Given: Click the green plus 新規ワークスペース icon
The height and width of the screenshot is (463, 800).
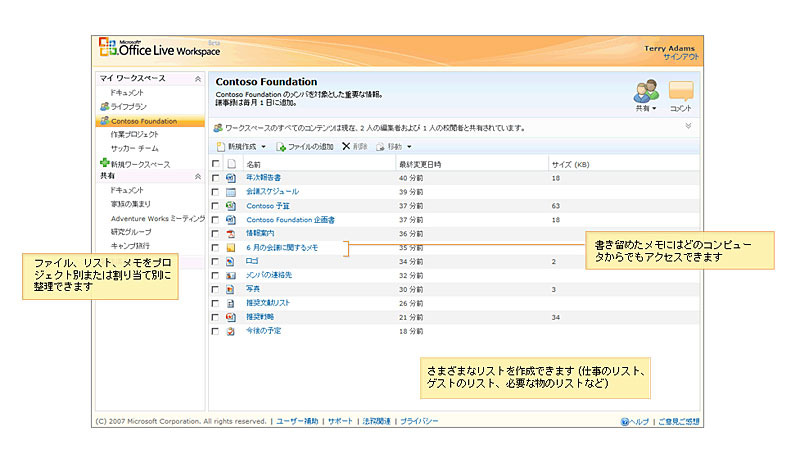Looking at the screenshot, I should [105, 162].
